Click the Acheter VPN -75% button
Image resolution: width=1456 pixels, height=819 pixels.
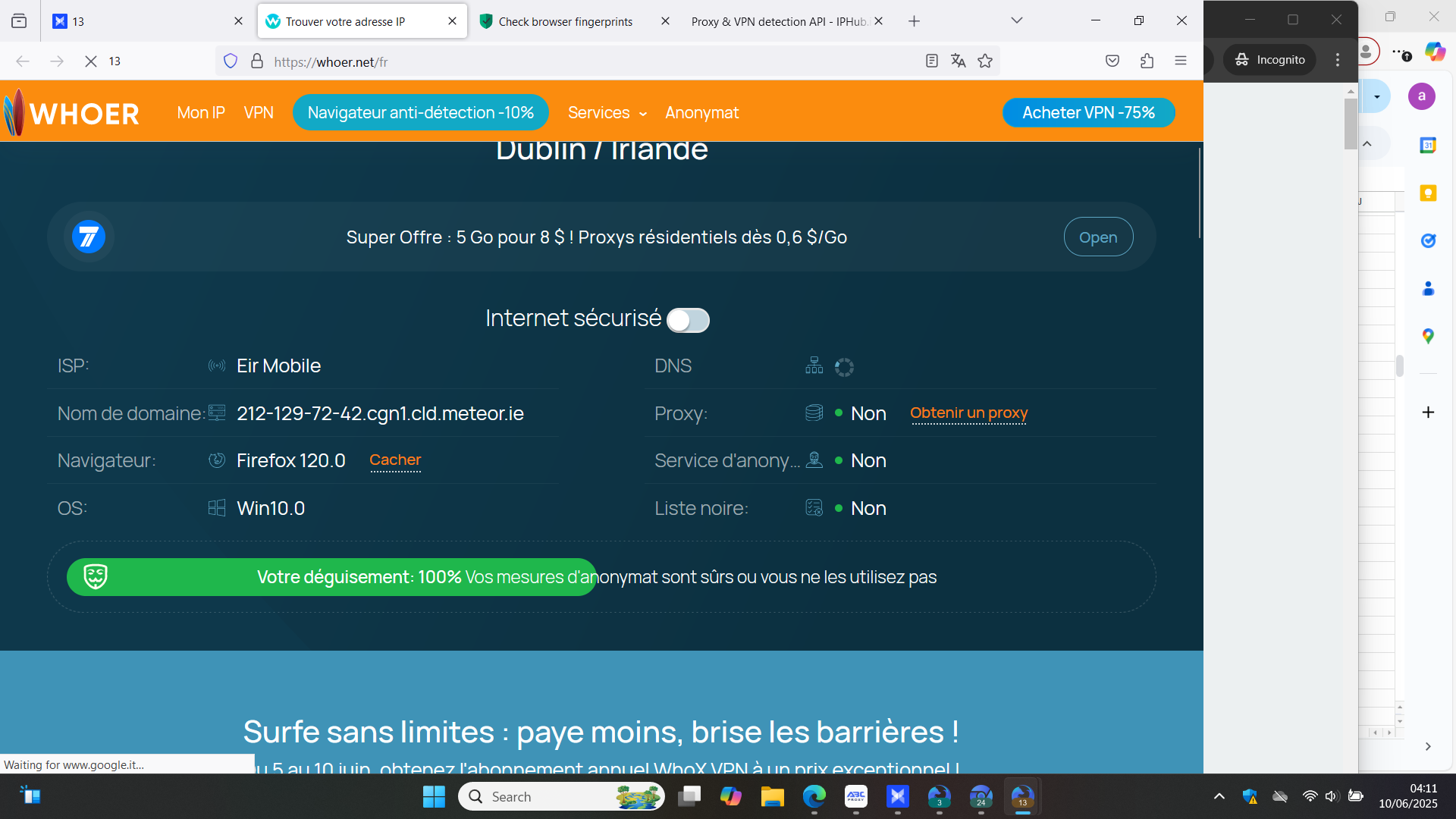coord(1088,113)
